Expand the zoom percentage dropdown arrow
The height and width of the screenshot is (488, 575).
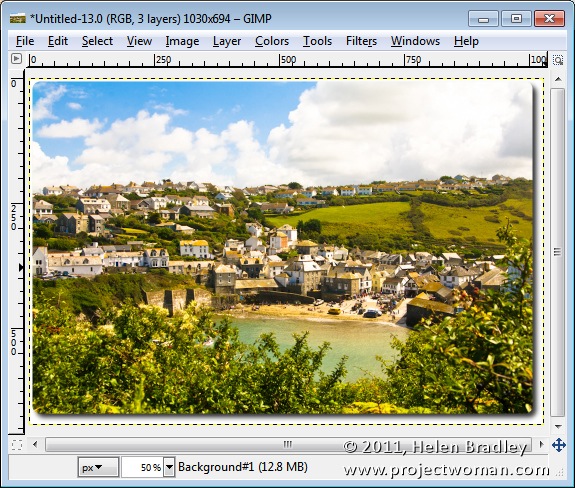coord(169,467)
